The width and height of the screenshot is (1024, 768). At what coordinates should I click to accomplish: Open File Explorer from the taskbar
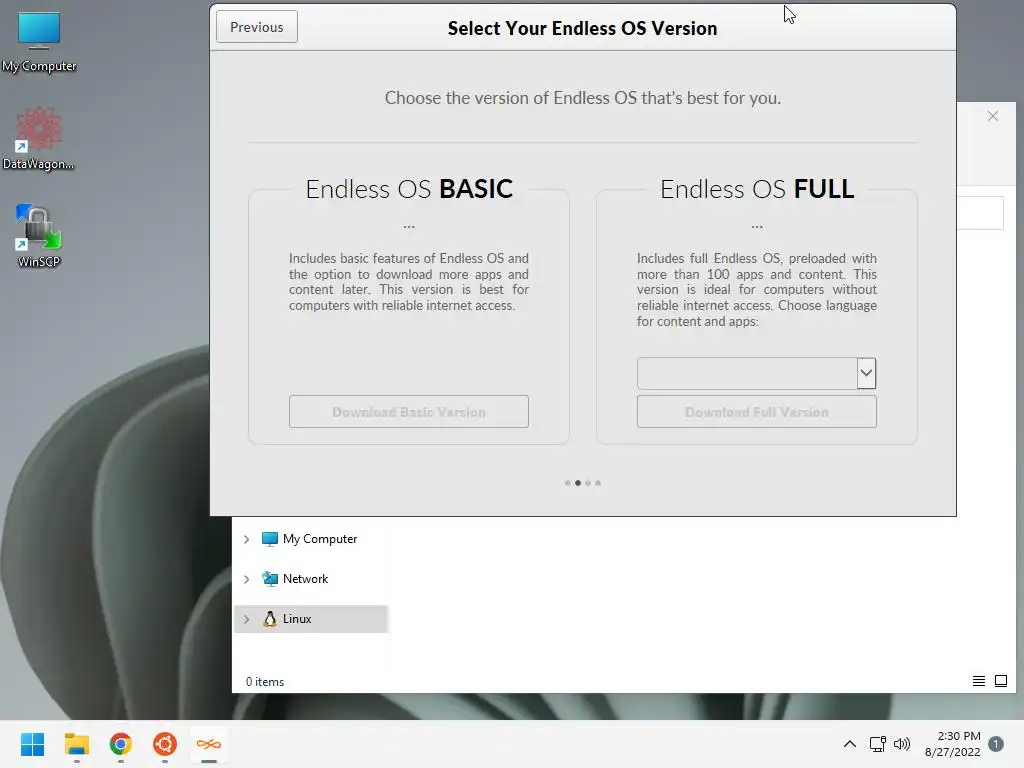coord(76,744)
